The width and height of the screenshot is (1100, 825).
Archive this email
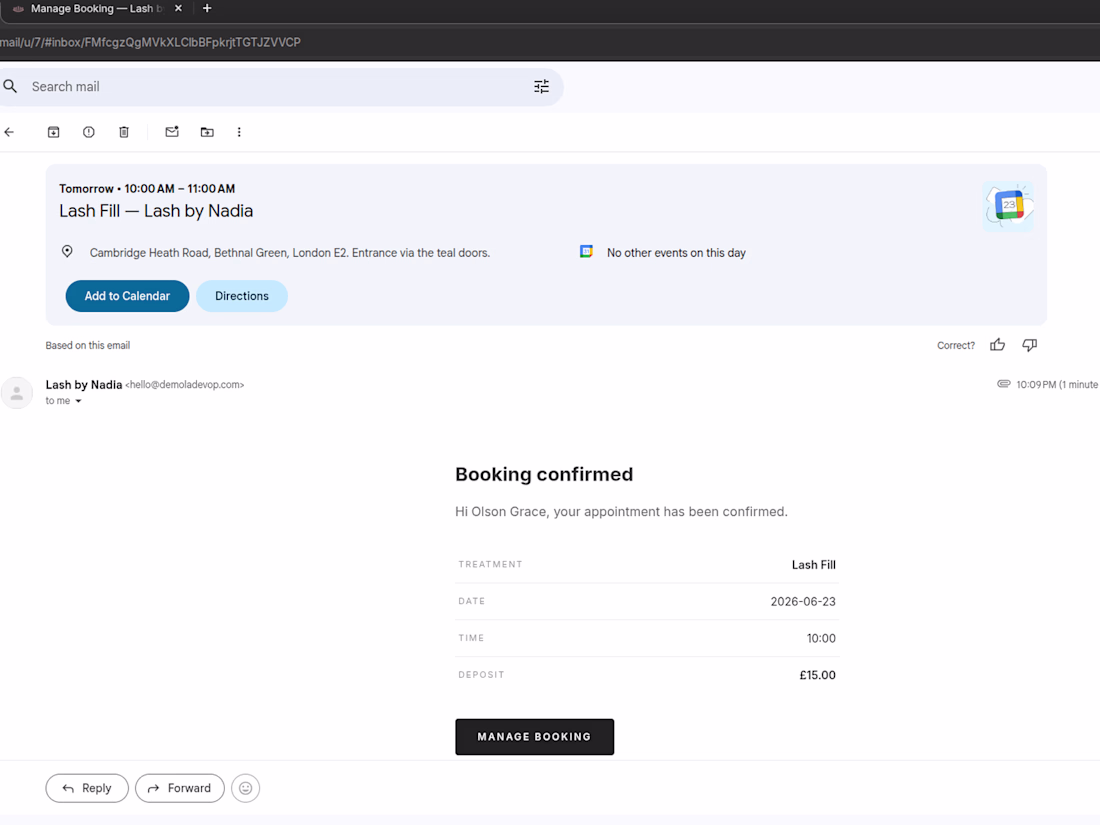pos(53,132)
